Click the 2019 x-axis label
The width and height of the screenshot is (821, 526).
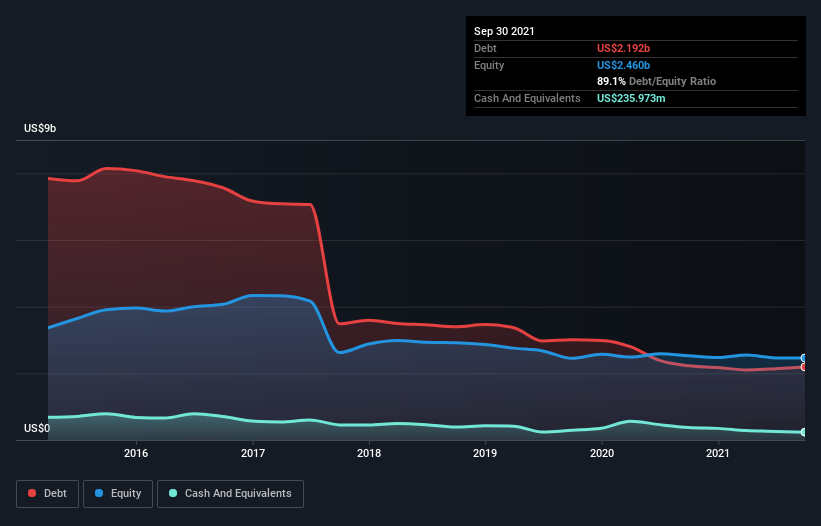point(485,453)
